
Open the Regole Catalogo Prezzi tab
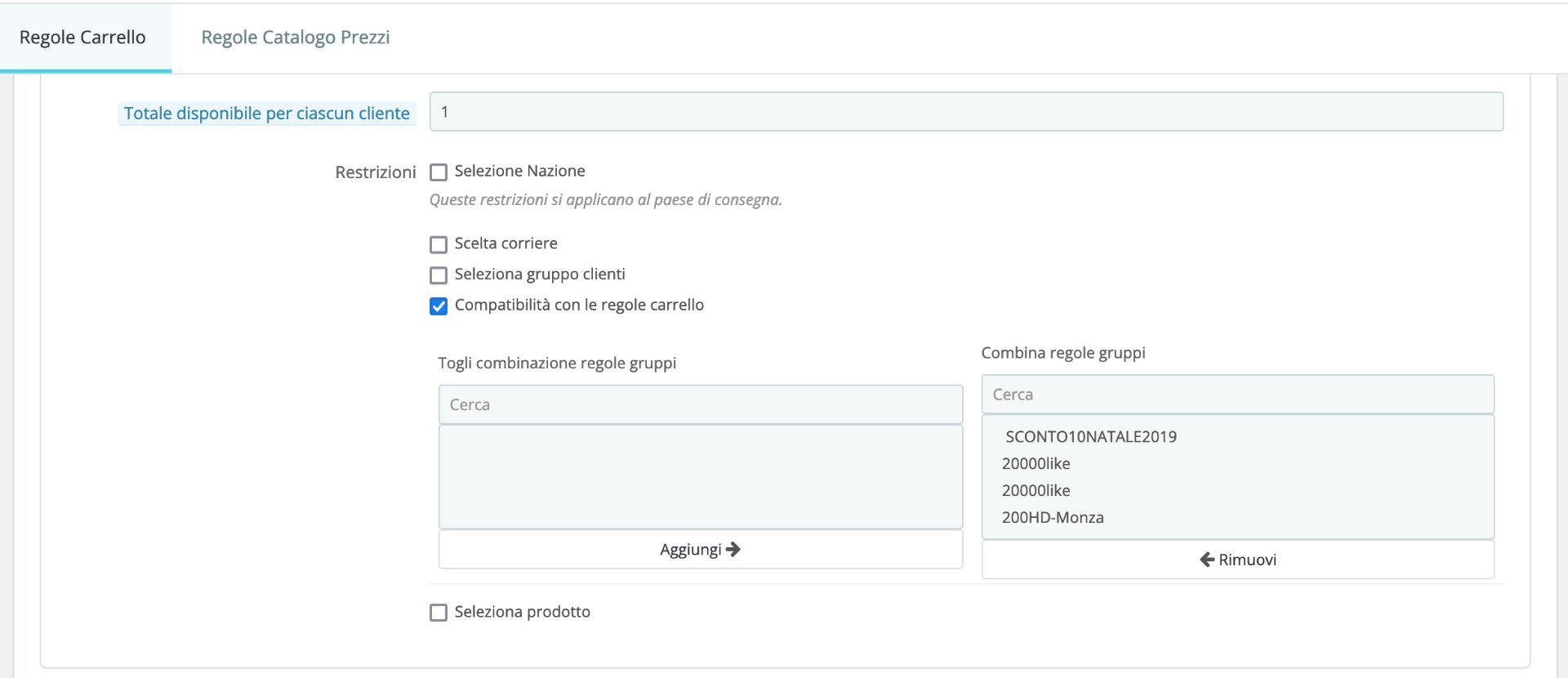coord(295,38)
